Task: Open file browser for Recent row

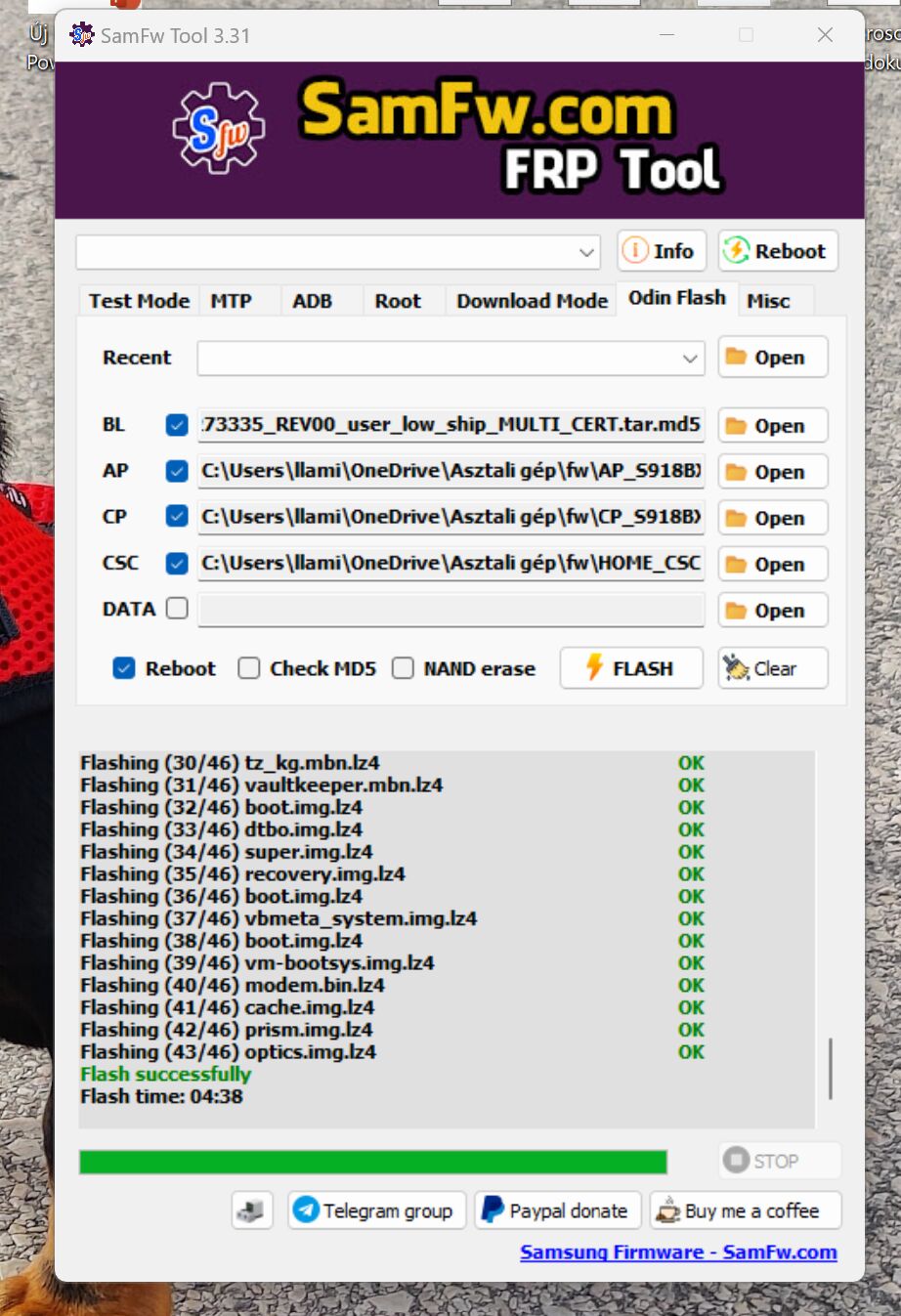Action: pyautogui.click(x=773, y=358)
